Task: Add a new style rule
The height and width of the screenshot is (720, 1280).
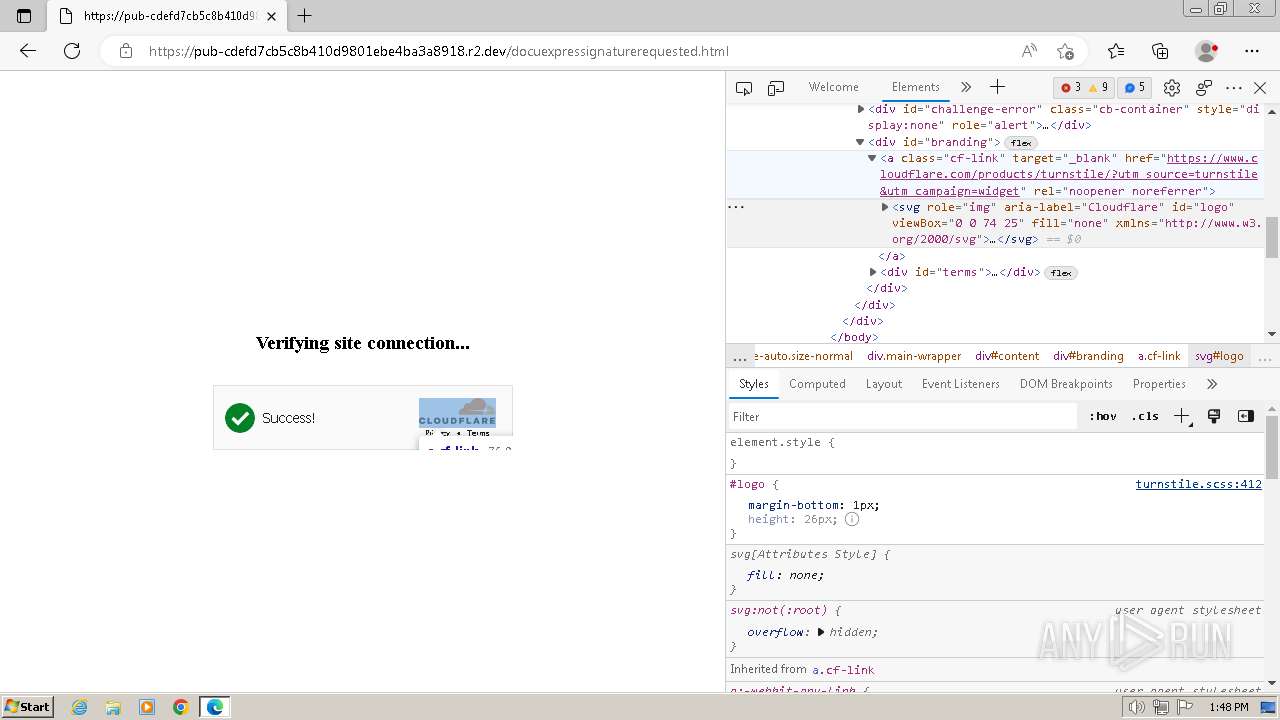Action: point(1182,416)
